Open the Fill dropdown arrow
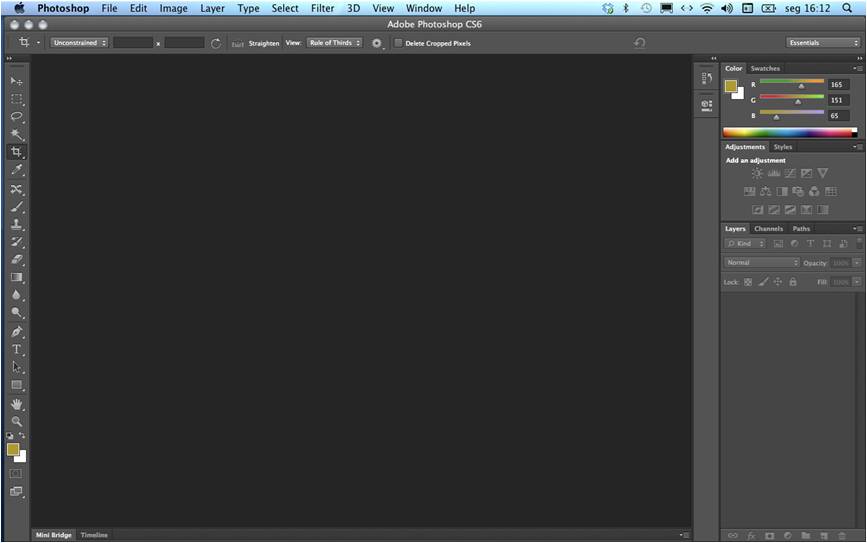 [x=856, y=282]
